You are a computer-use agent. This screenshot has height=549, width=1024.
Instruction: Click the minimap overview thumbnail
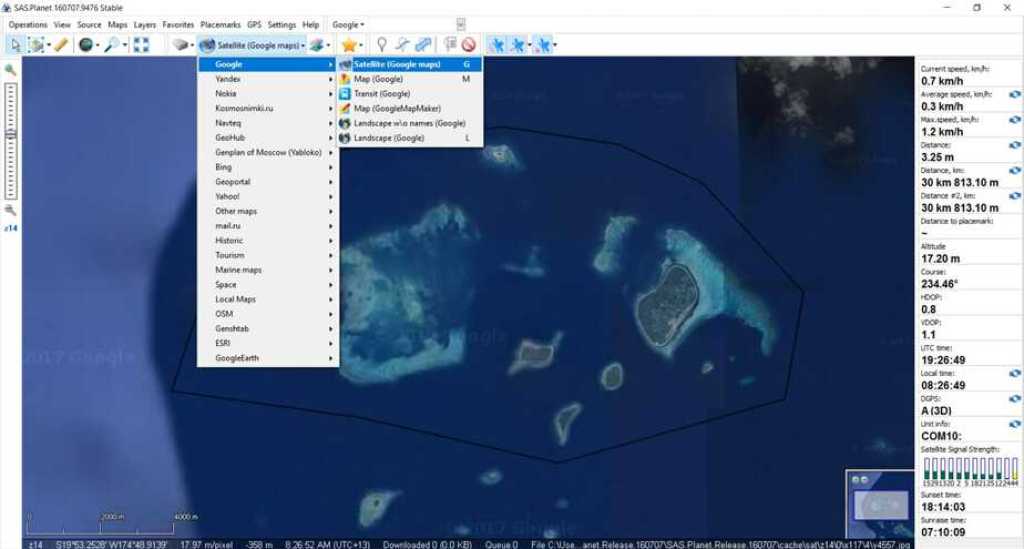pyautogui.click(x=880, y=503)
